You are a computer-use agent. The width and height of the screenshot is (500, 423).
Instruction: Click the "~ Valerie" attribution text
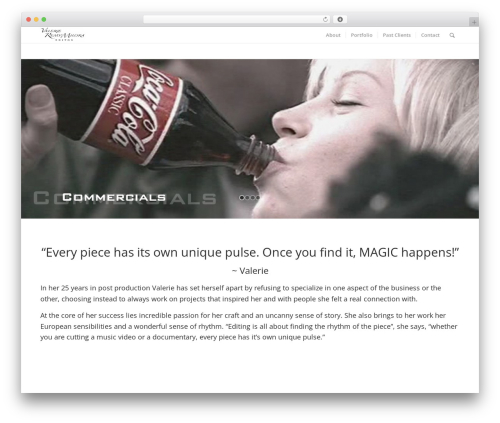point(250,271)
